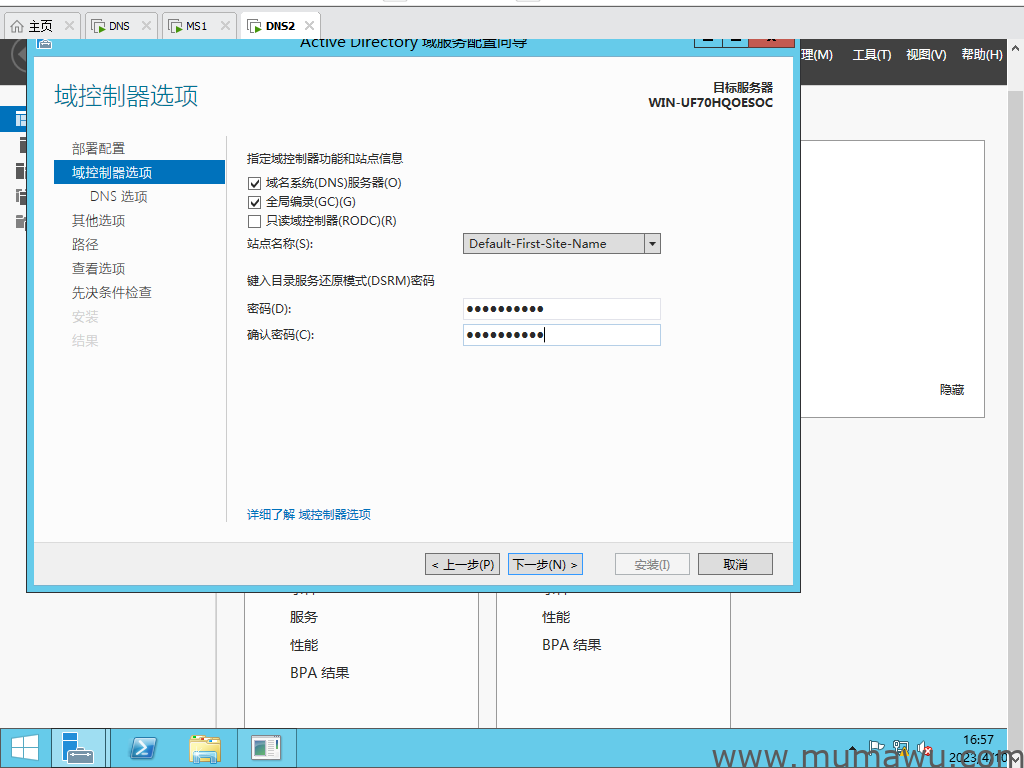1024x768 pixels.
Task: Uncheck the 域名系统(DNS)服务器 checkbox
Action: 254,183
